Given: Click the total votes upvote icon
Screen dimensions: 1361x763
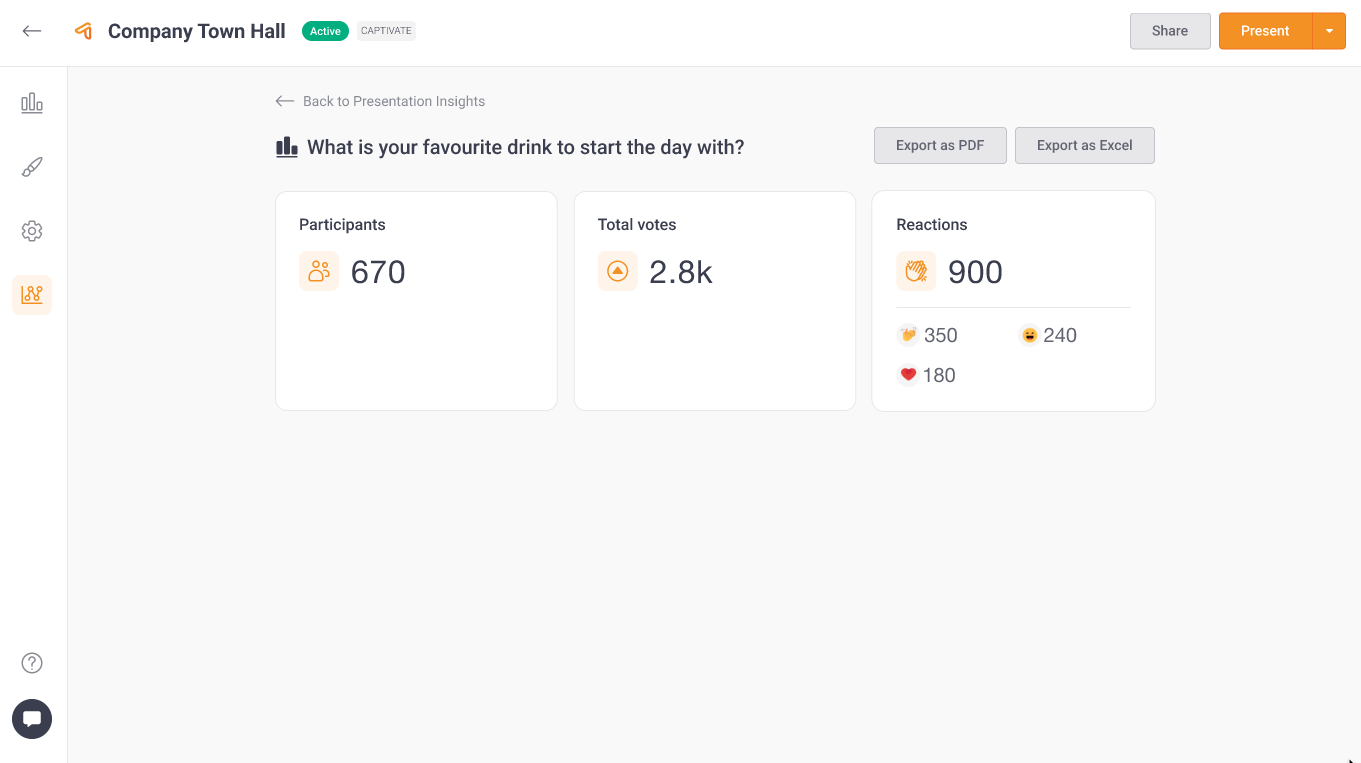Looking at the screenshot, I should (617, 271).
